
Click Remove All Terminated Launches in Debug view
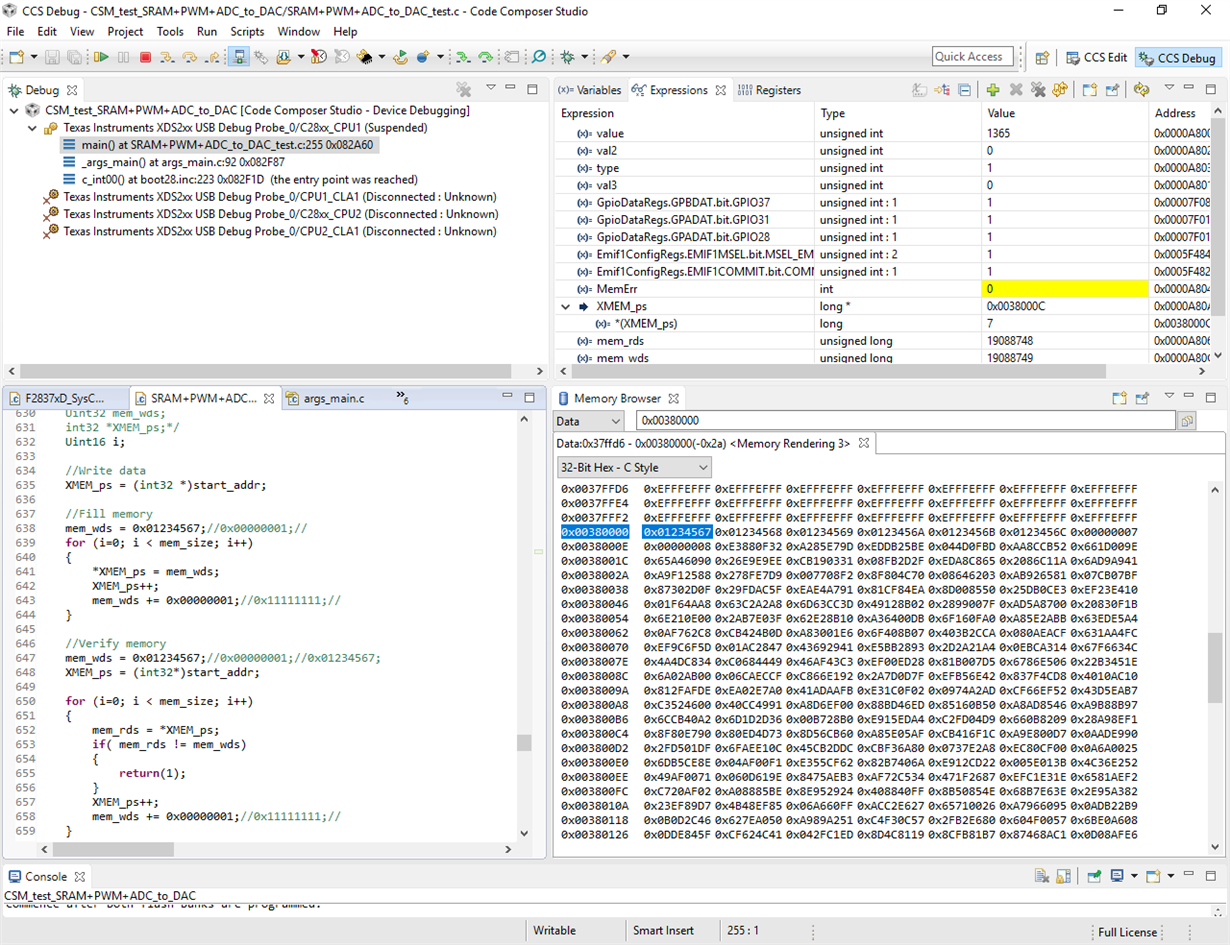point(463,90)
